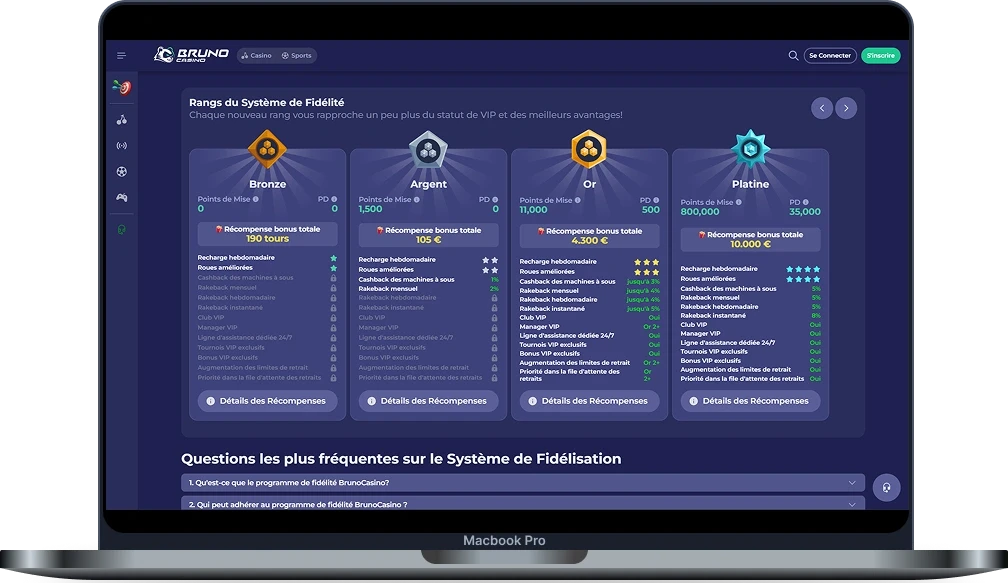
Task: Go to next rank with right arrow
Action: pyautogui.click(x=846, y=108)
